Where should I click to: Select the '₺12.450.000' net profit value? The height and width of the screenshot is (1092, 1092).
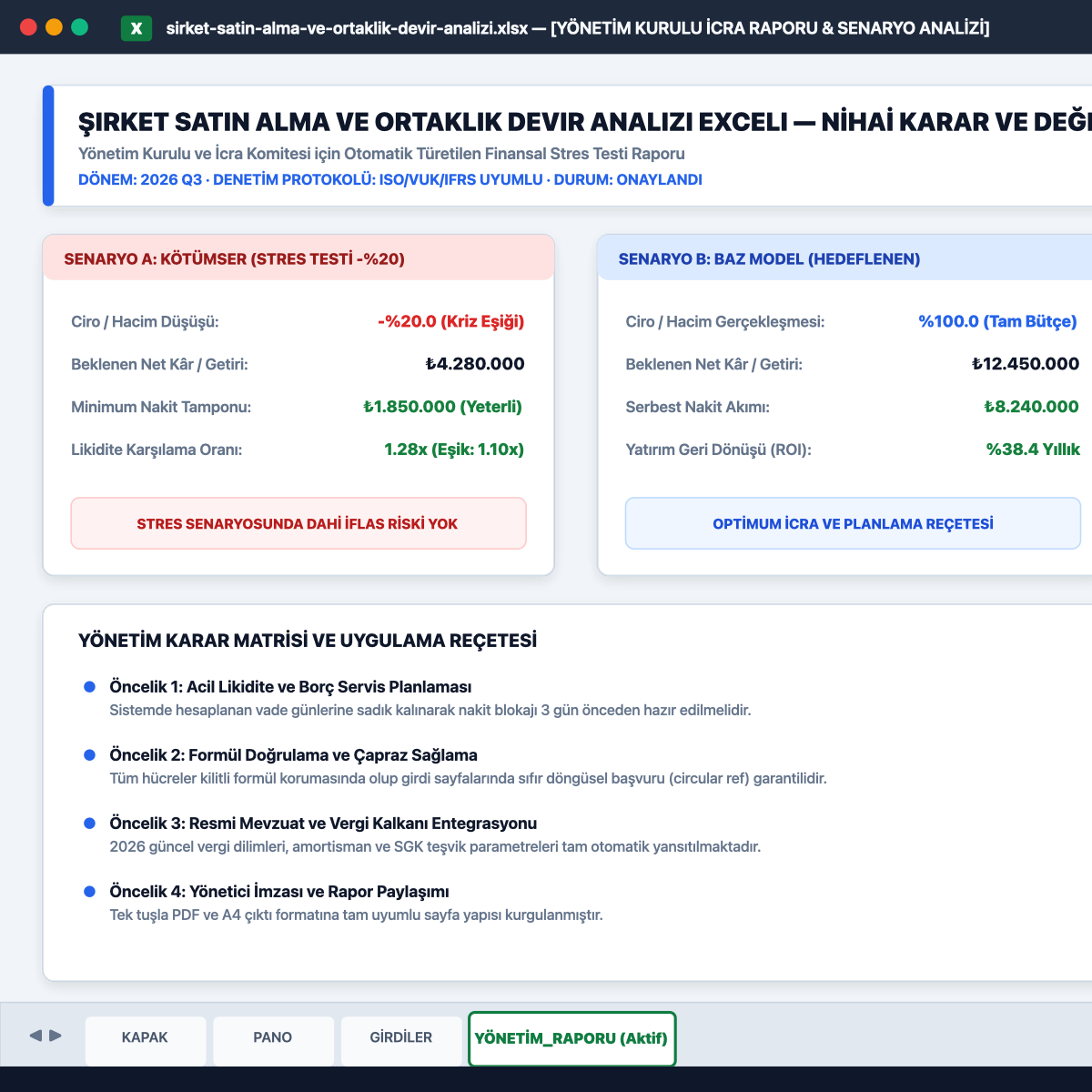click(1026, 364)
